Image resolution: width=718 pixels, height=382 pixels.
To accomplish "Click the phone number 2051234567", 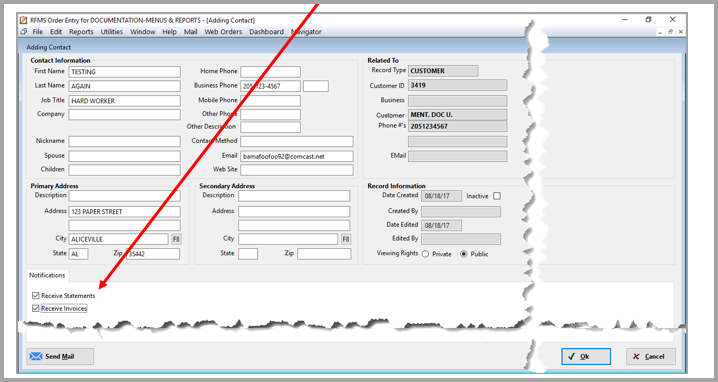I will click(x=457, y=126).
